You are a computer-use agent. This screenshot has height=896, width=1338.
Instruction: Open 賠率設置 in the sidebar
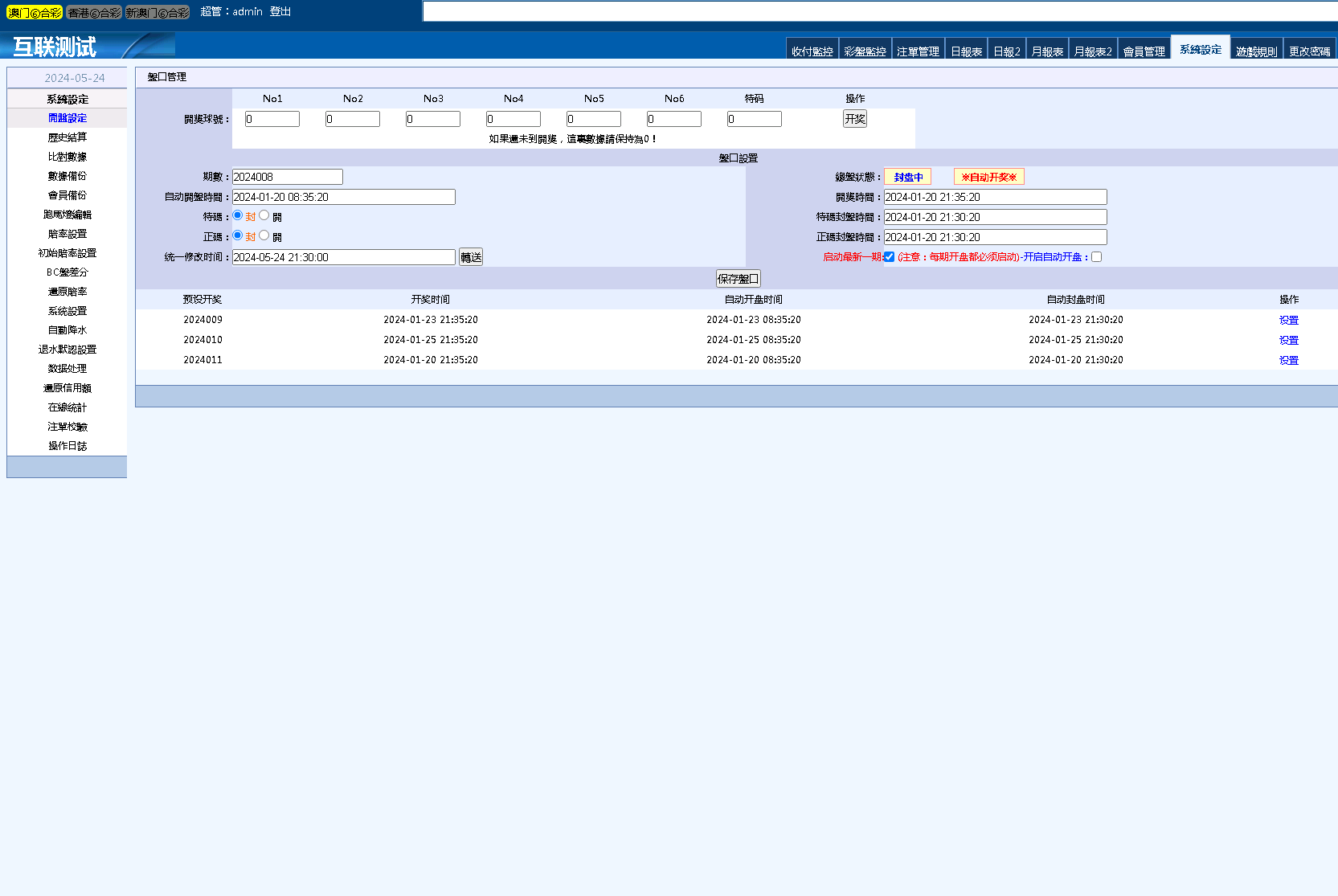68,234
